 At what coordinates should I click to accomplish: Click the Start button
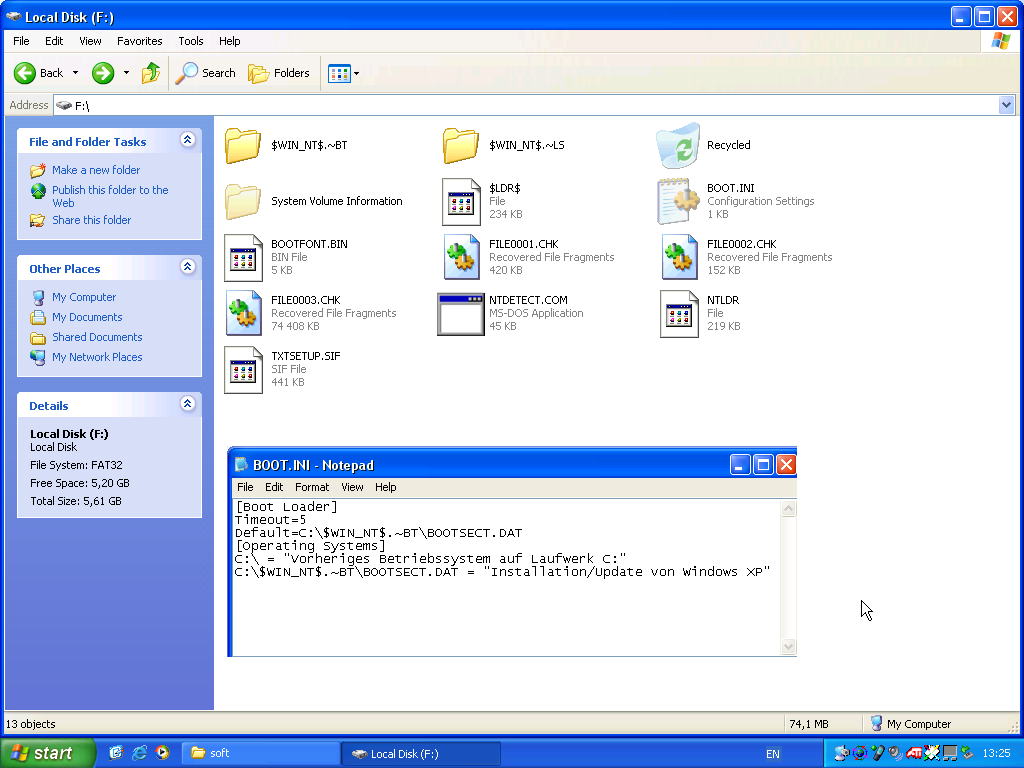[48, 753]
